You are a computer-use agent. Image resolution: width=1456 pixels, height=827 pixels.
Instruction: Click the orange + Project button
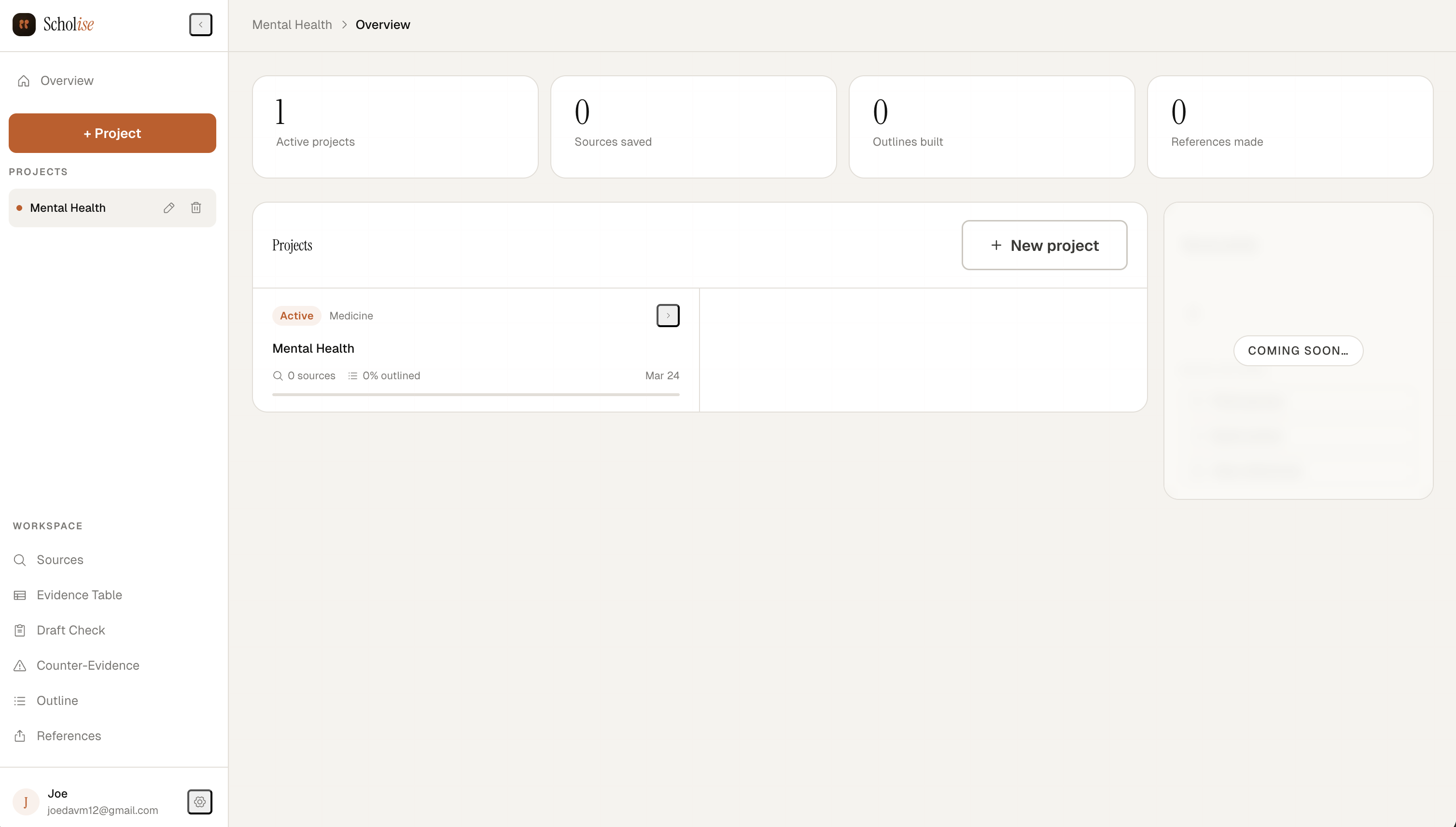(112, 133)
